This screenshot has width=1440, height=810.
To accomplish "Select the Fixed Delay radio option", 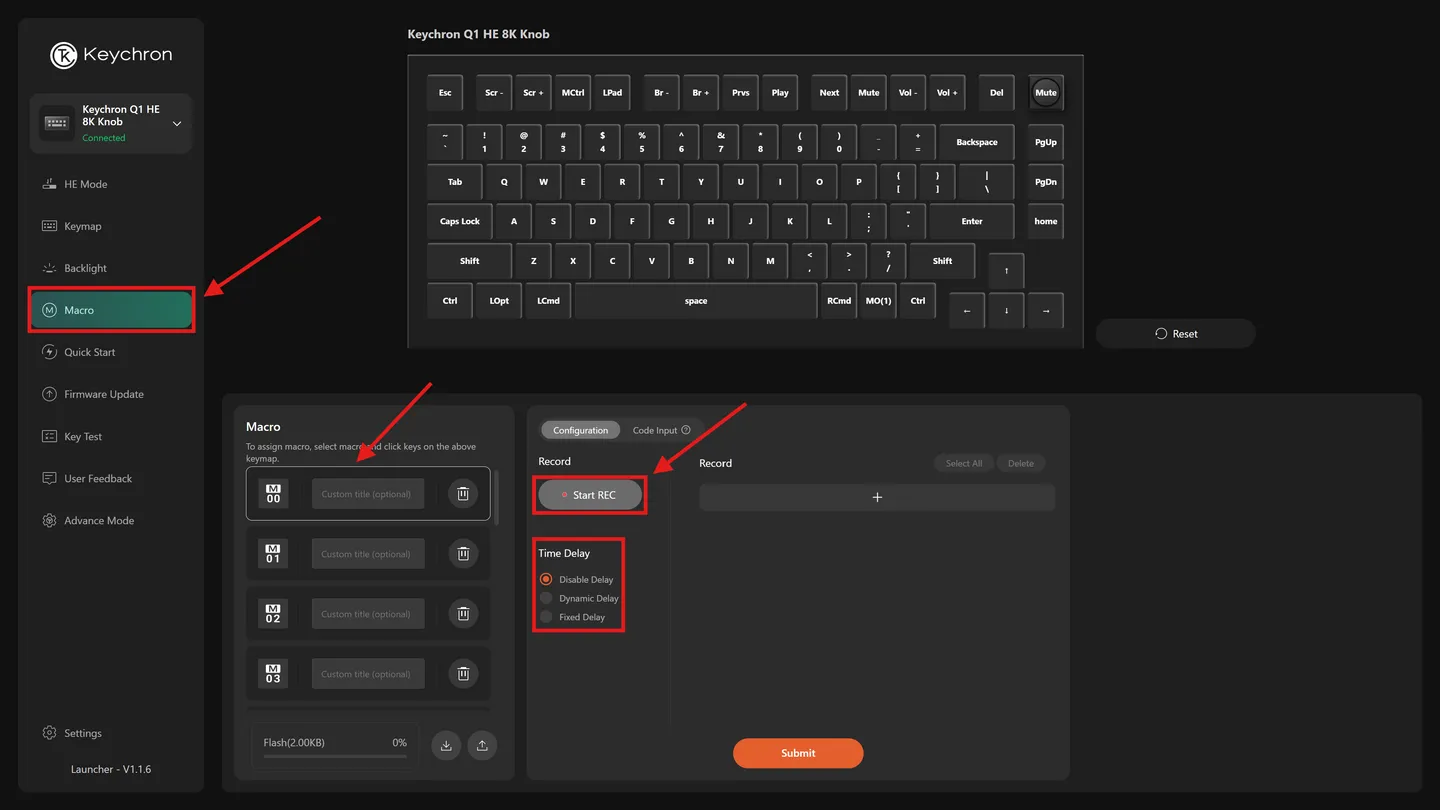I will (546, 617).
